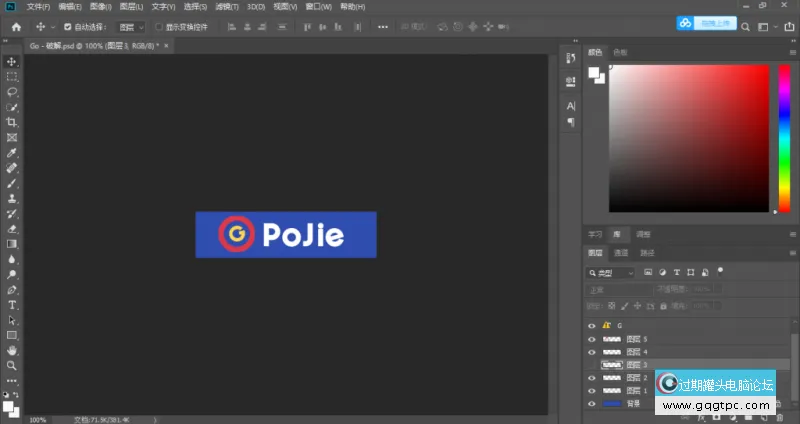Select the Quick Selection tool

(x=12, y=107)
